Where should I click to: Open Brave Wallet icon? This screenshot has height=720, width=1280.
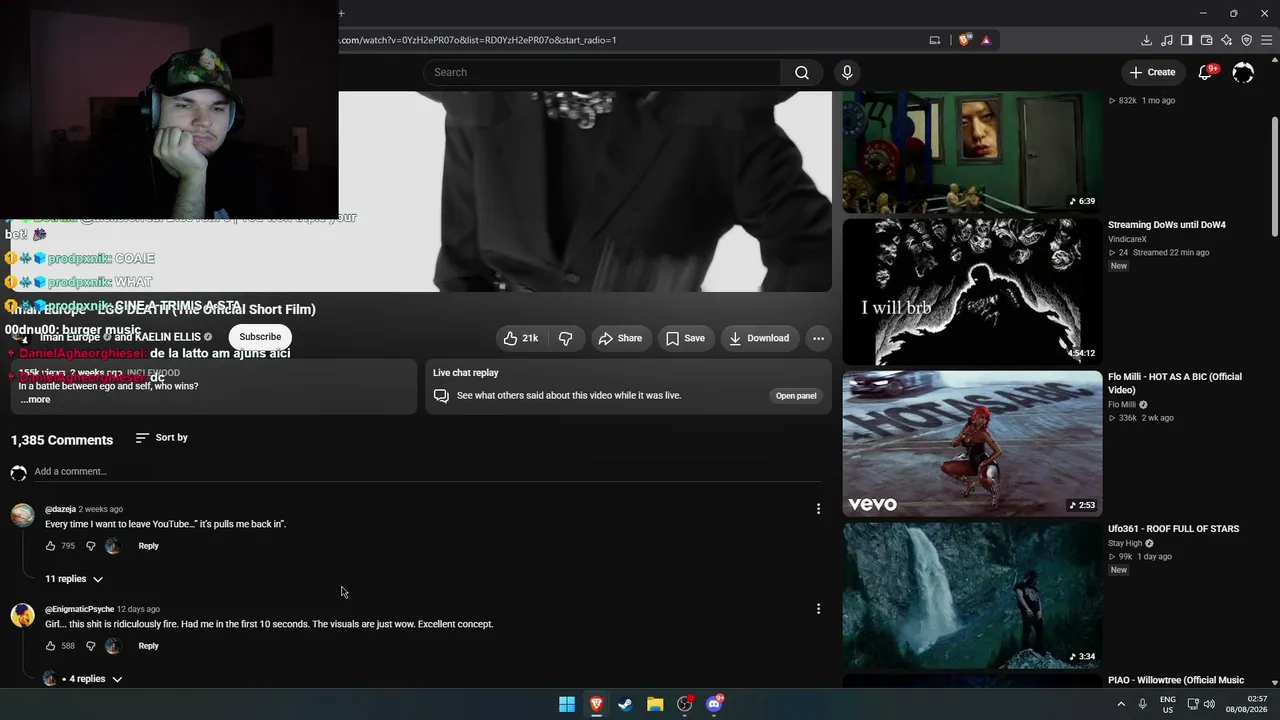(x=1206, y=40)
